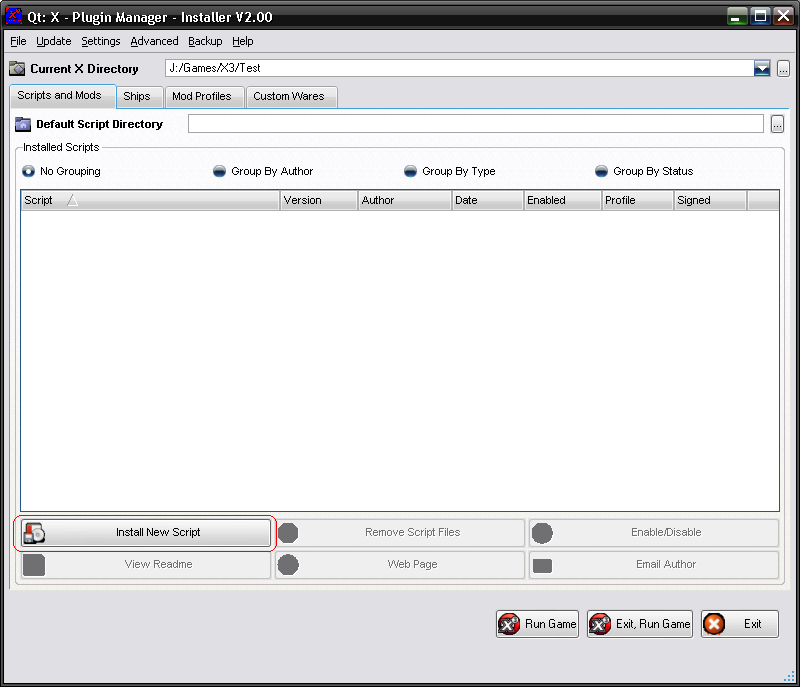This screenshot has width=800, height=687.
Task: Switch to the Ships tab
Action: (x=139, y=96)
